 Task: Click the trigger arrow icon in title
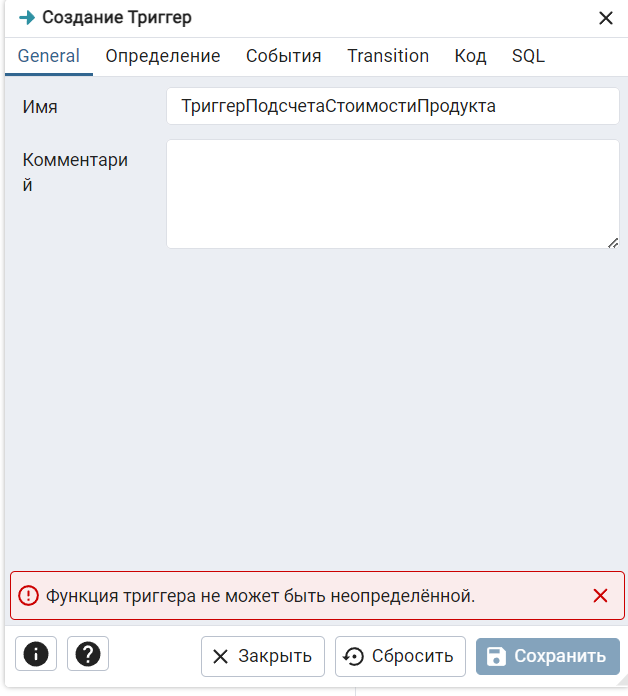click(x=27, y=18)
